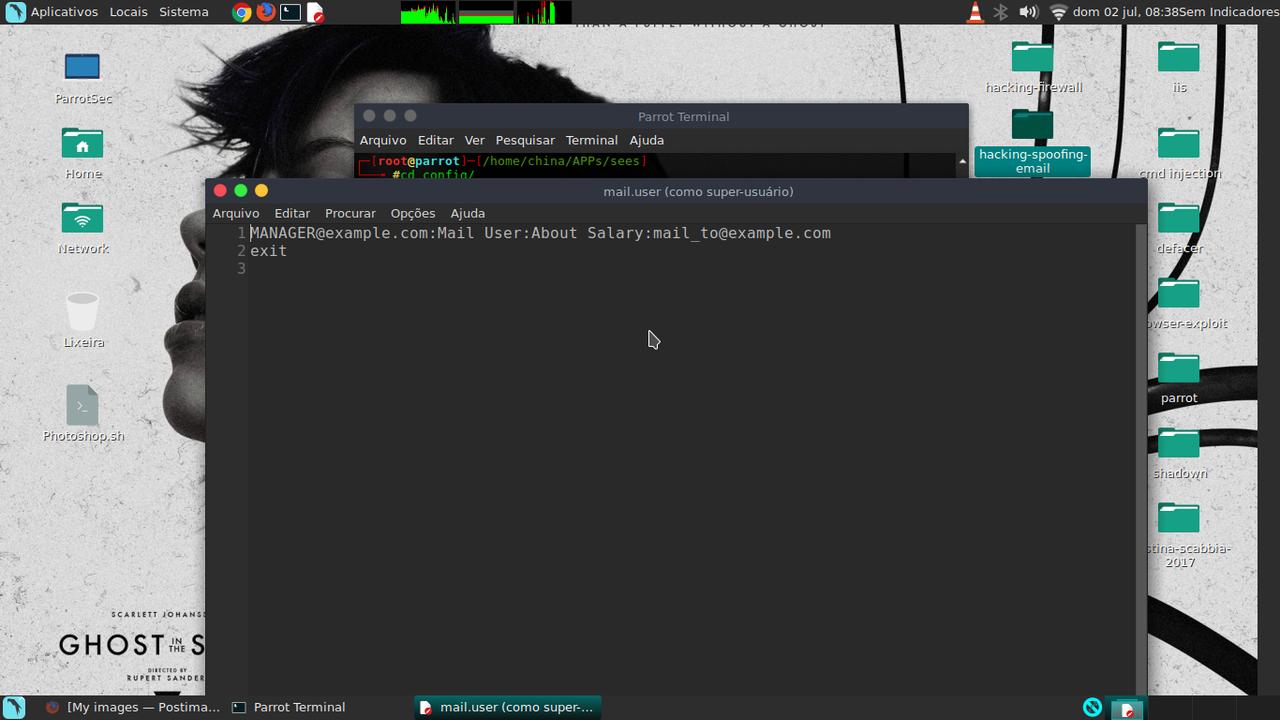The image size is (1280, 720).
Task: Click the system monitor graph applet
Action: 486,12
